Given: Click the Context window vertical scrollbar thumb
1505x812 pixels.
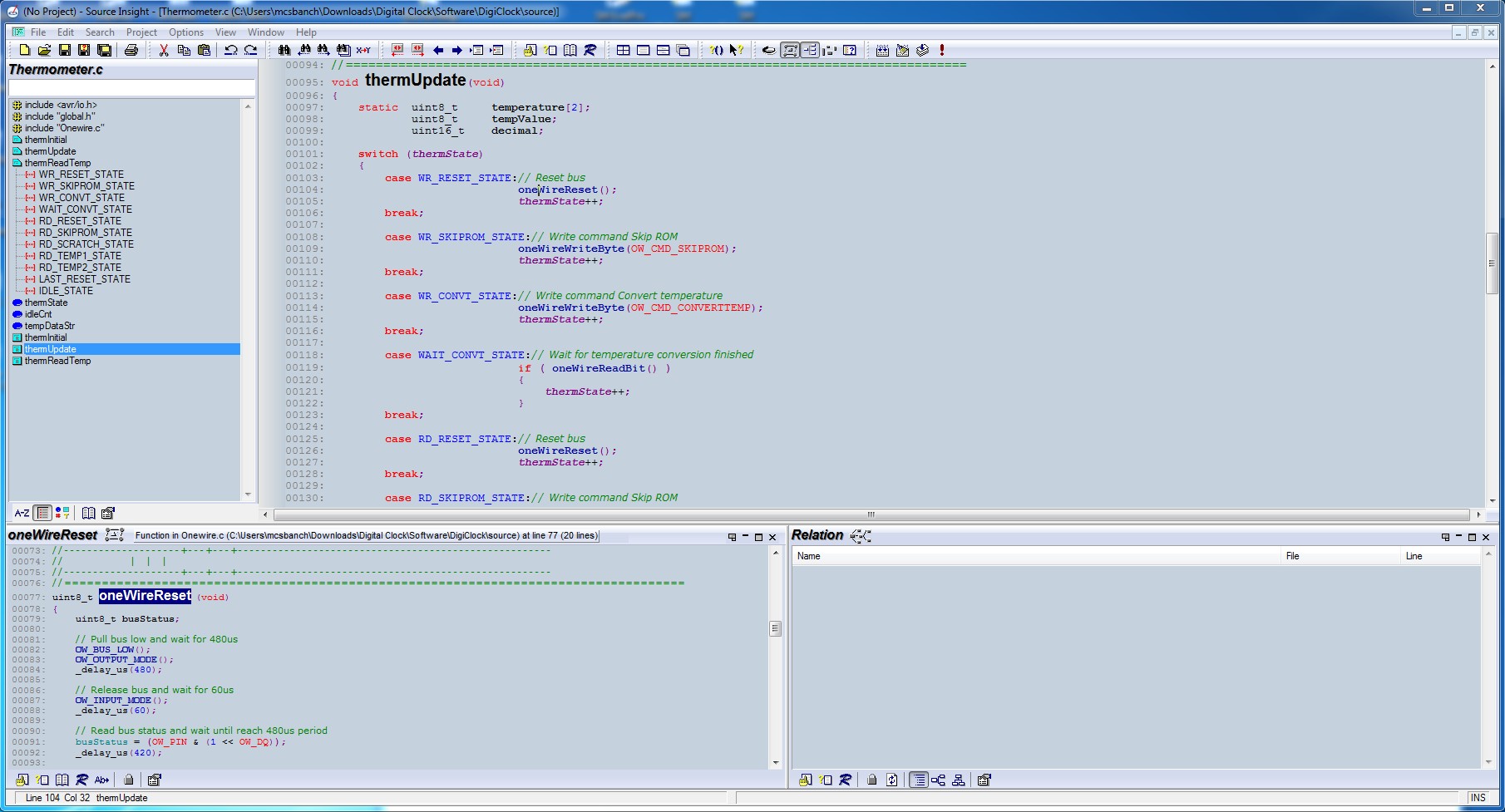Looking at the screenshot, I should (775, 628).
